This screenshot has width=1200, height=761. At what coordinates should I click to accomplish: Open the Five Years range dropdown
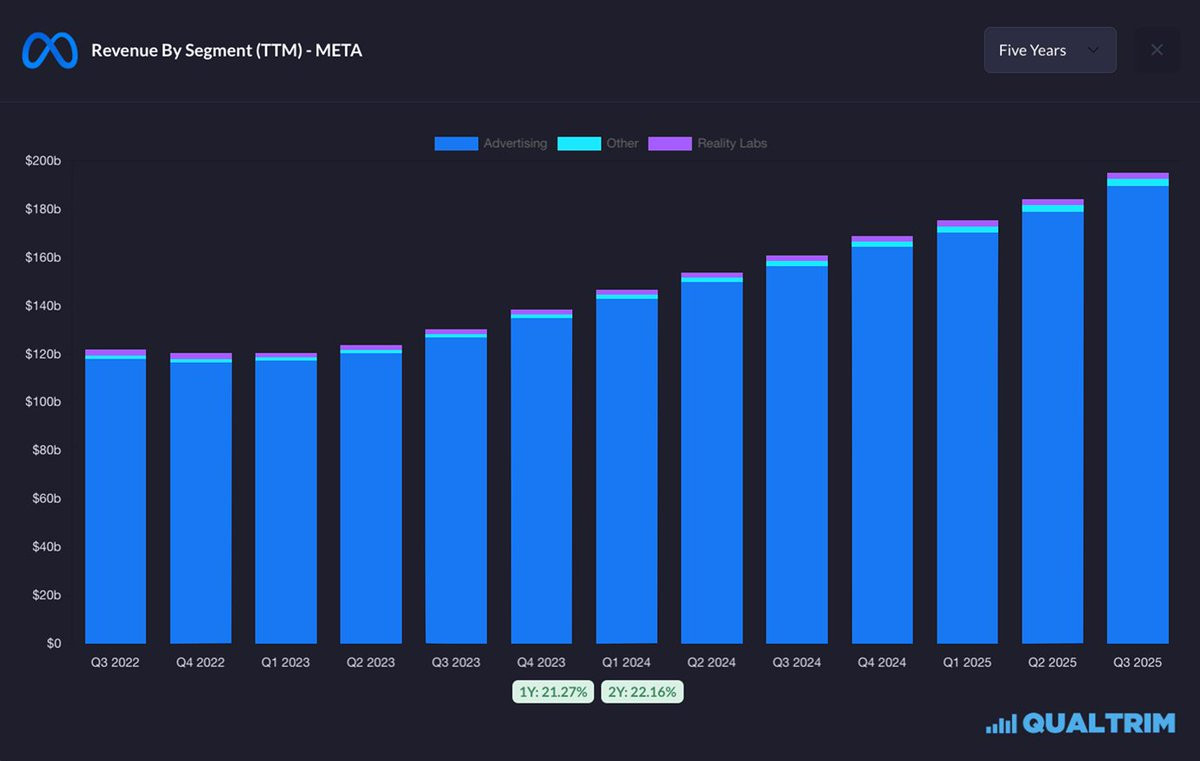tap(1050, 50)
